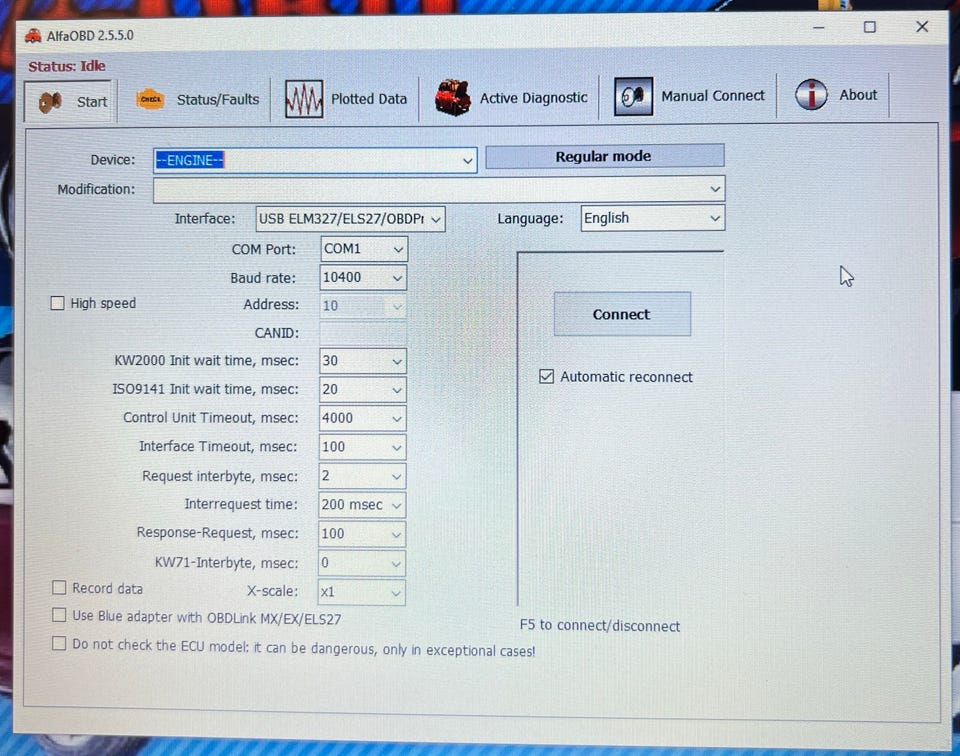Open the disabled Address dropdown

[397, 306]
